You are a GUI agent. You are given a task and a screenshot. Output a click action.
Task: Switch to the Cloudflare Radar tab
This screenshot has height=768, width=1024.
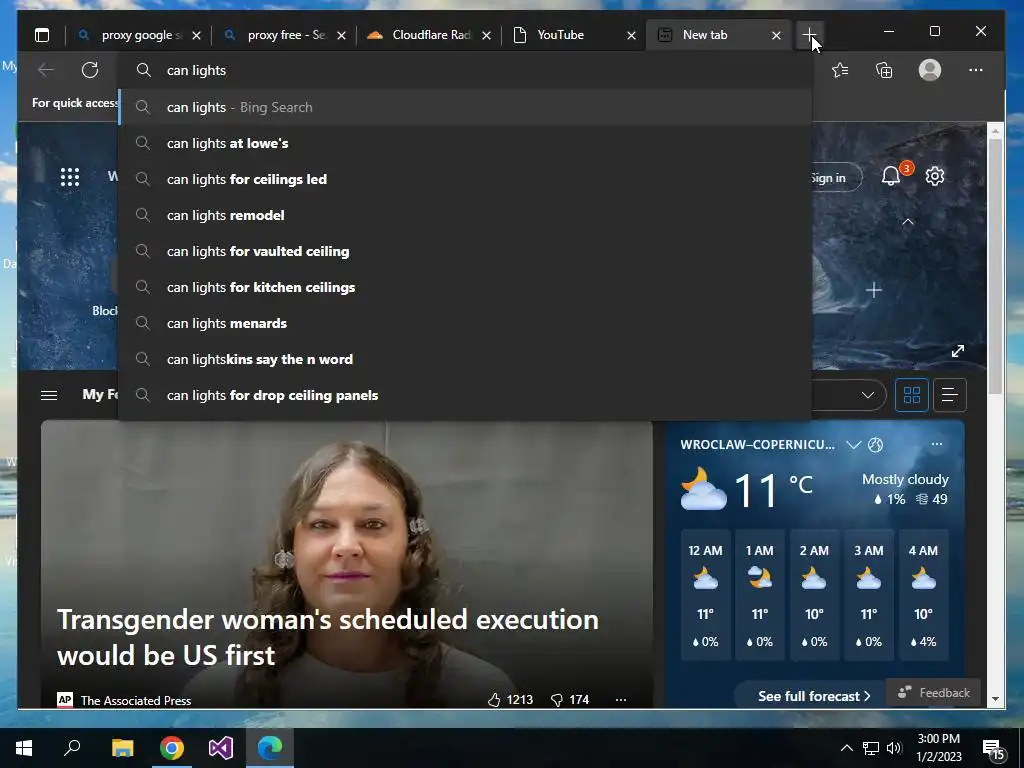(x=429, y=35)
